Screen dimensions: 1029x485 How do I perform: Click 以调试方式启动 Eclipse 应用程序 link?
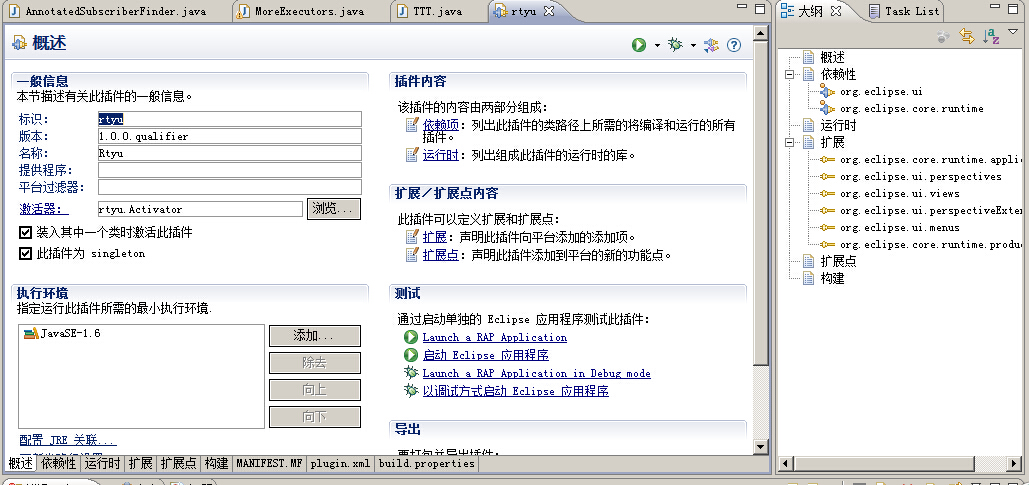tap(516, 391)
